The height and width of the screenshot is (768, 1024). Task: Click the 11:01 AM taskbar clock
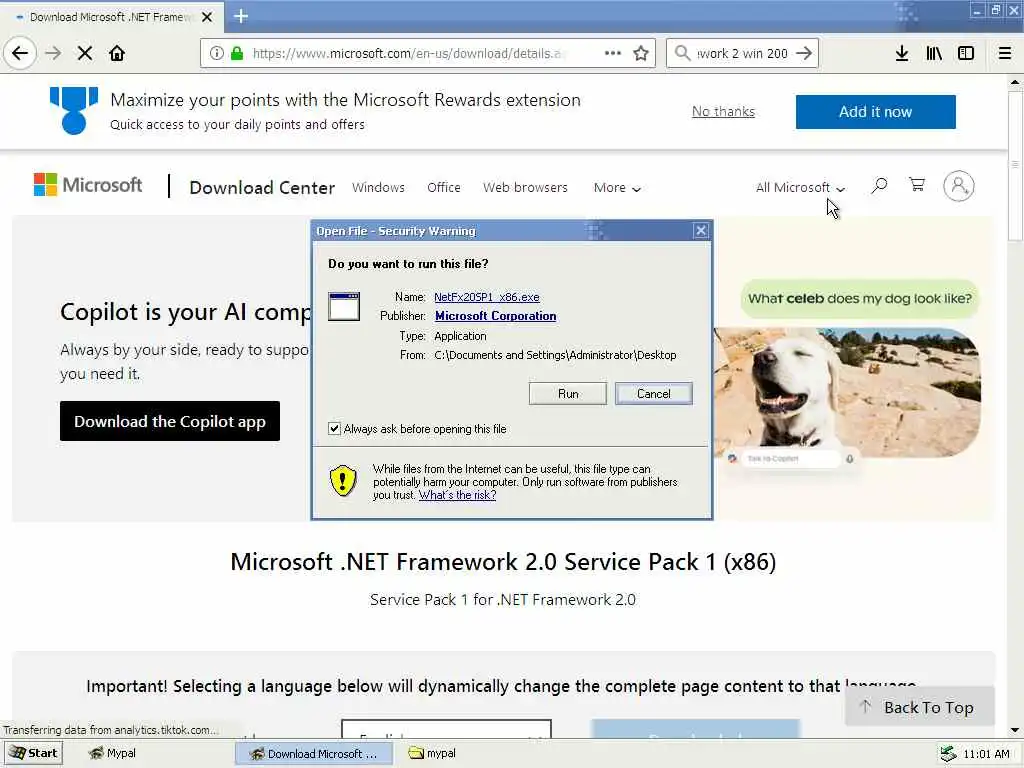pyautogui.click(x=986, y=754)
